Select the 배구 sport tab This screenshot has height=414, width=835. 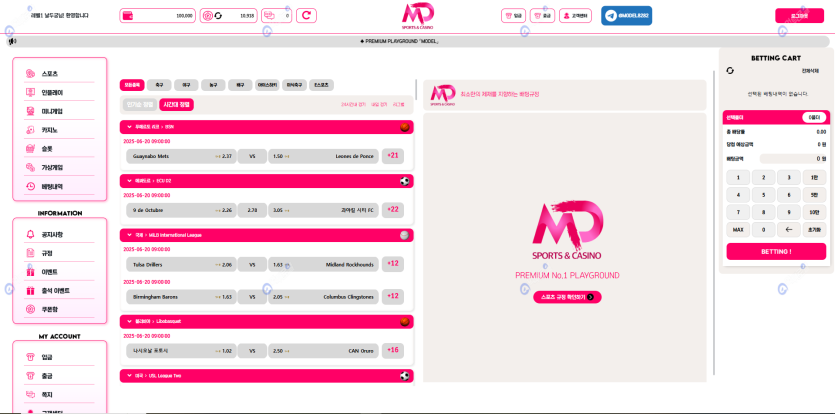(240, 85)
